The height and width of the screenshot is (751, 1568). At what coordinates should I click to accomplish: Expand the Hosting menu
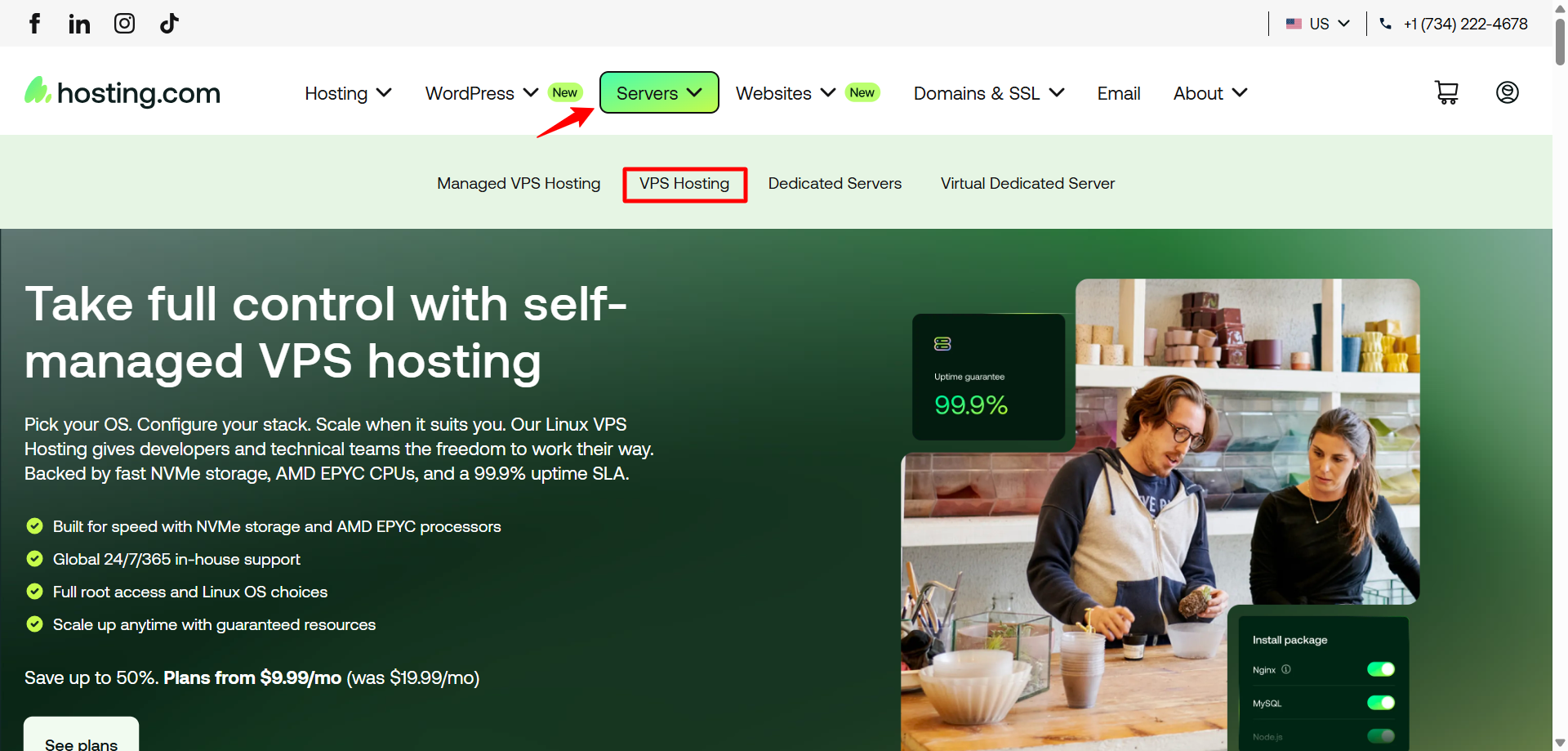(x=348, y=93)
